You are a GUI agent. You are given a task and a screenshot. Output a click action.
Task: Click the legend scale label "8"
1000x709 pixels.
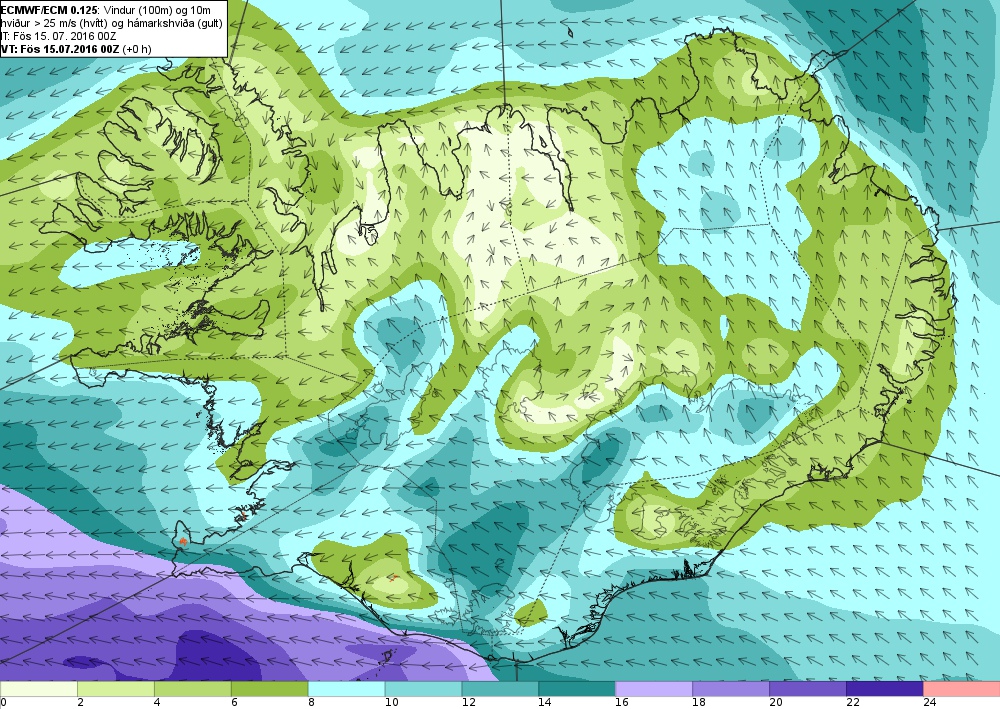(x=311, y=703)
